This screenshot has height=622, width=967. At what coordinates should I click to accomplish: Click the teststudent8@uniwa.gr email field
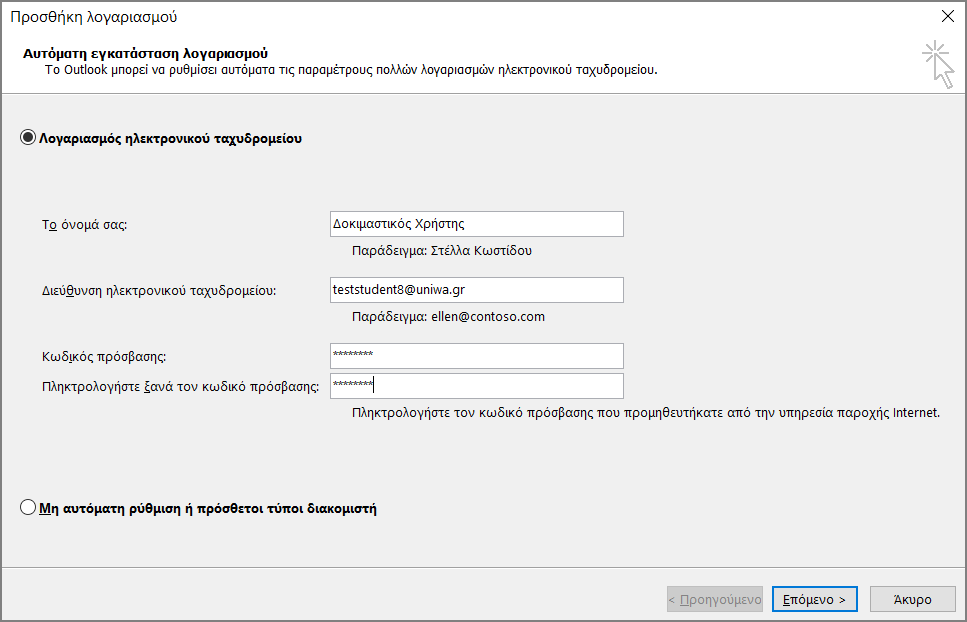(x=477, y=290)
